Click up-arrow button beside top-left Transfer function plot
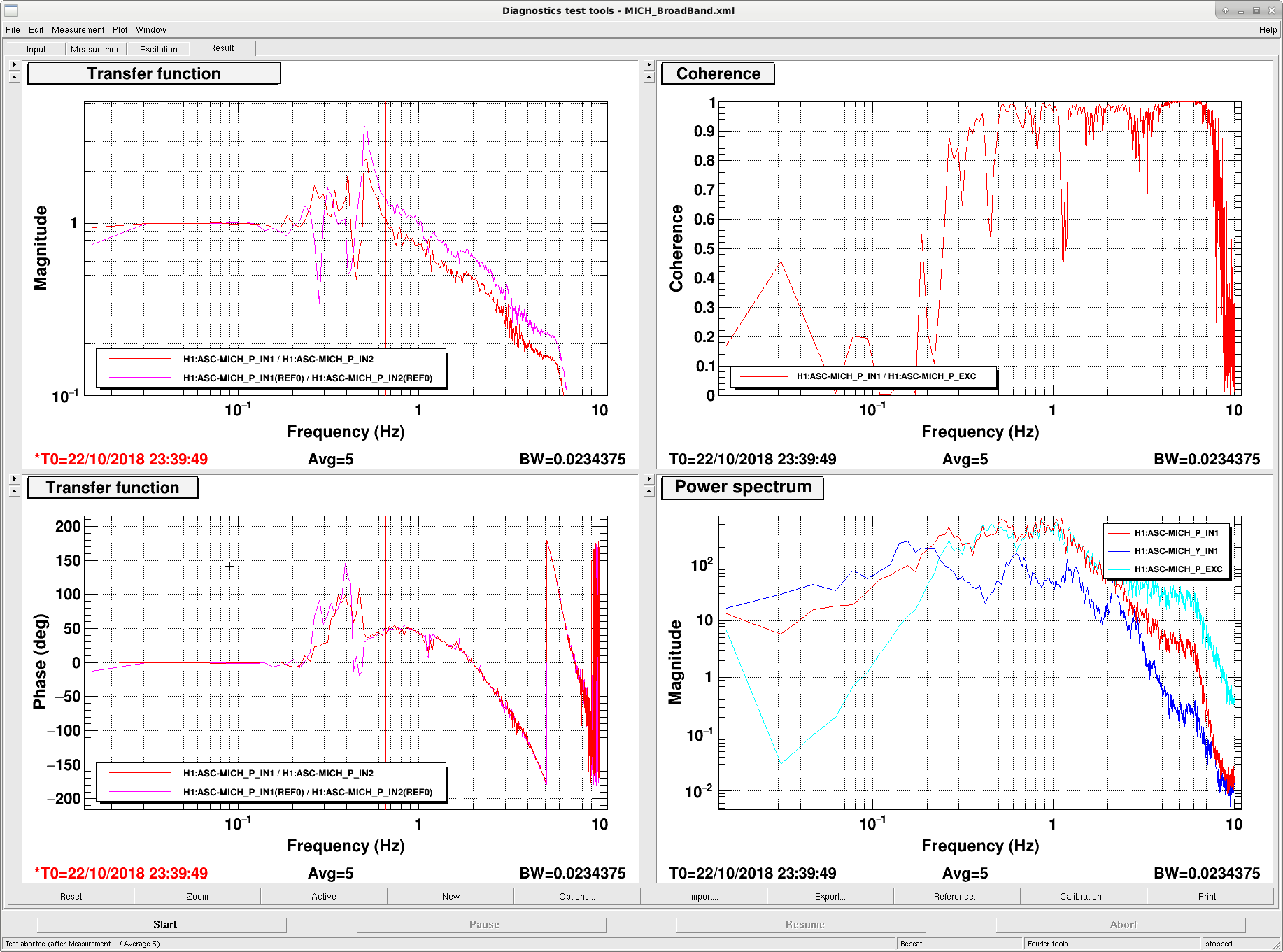The image size is (1283, 952). (x=14, y=77)
